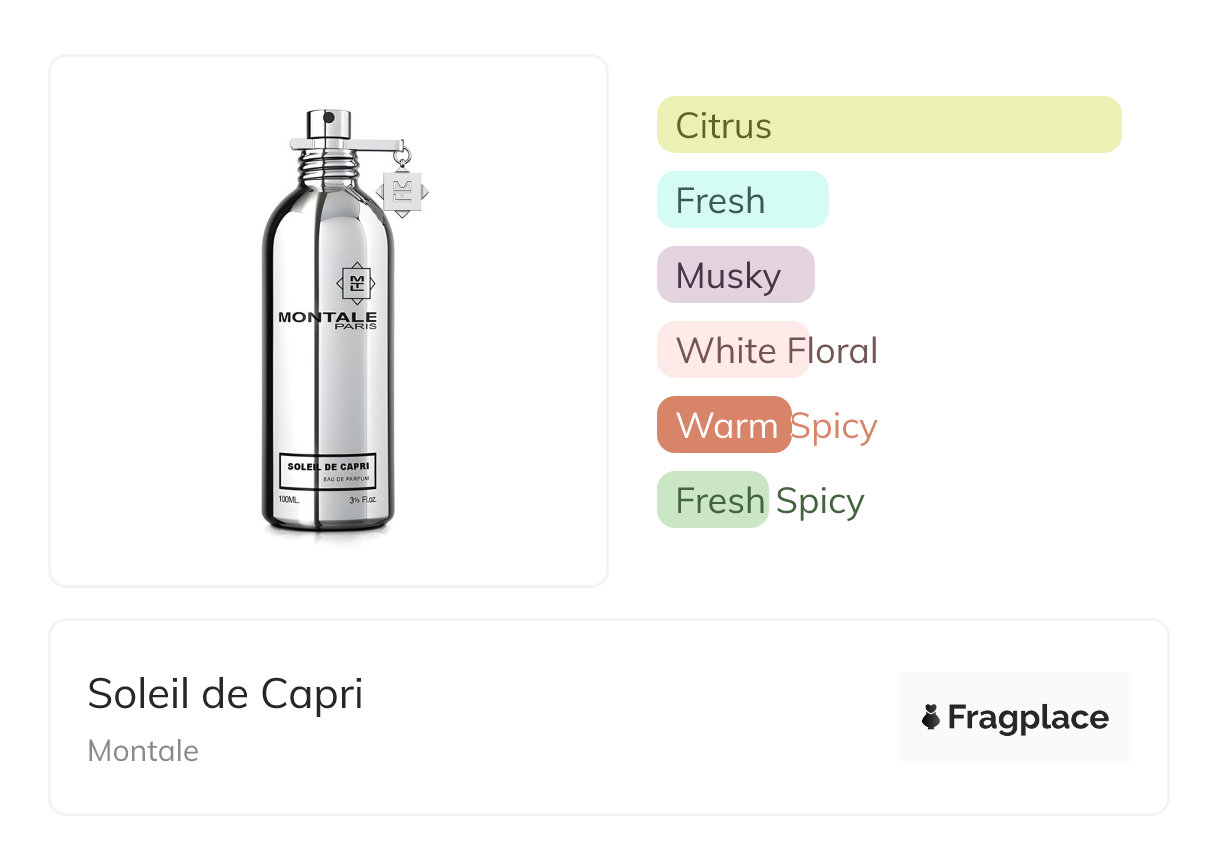The image size is (1218, 864).
Task: Select the mint Fresh accord bar
Action: (x=742, y=200)
